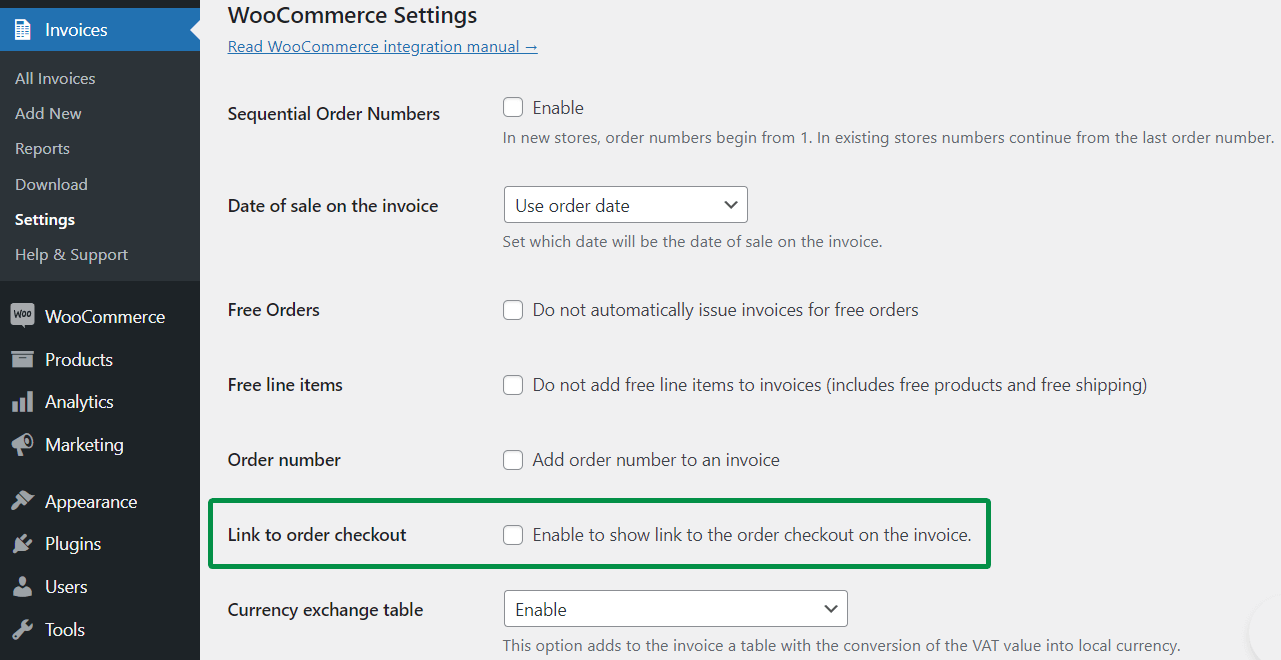Open the Invoices menu

[100, 29]
